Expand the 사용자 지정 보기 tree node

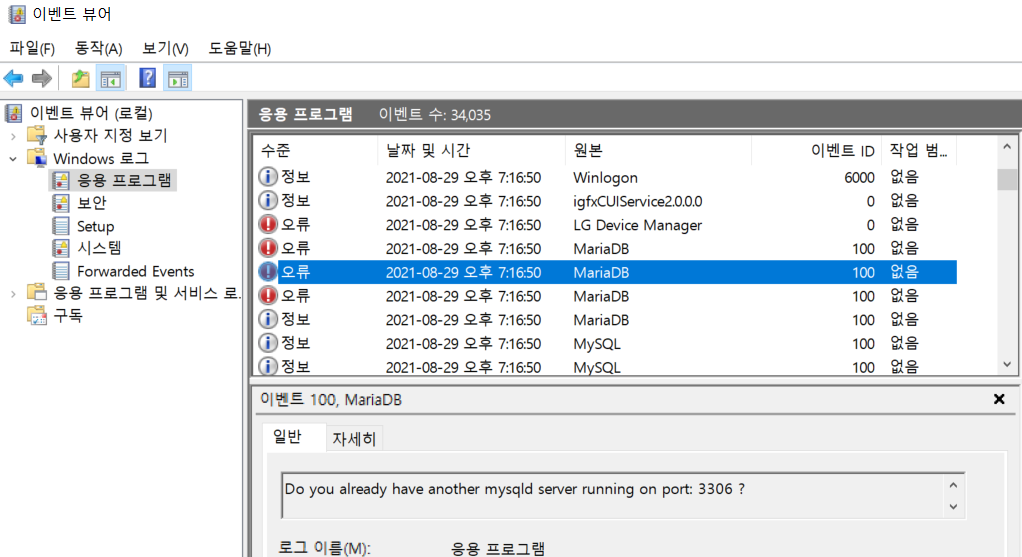13,136
